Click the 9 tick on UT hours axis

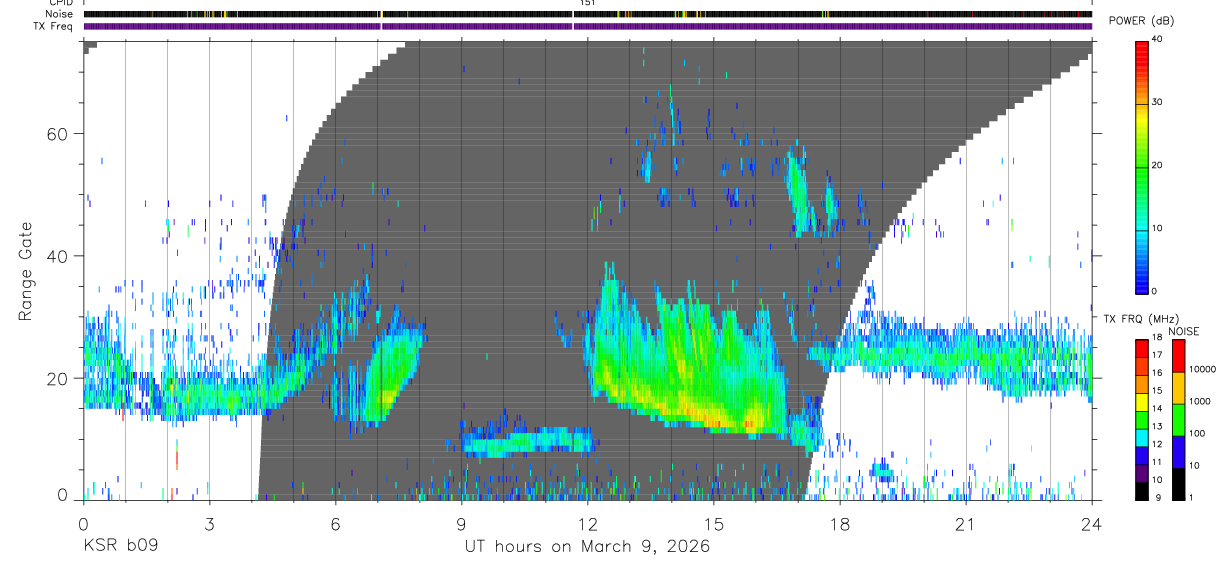coord(461,525)
